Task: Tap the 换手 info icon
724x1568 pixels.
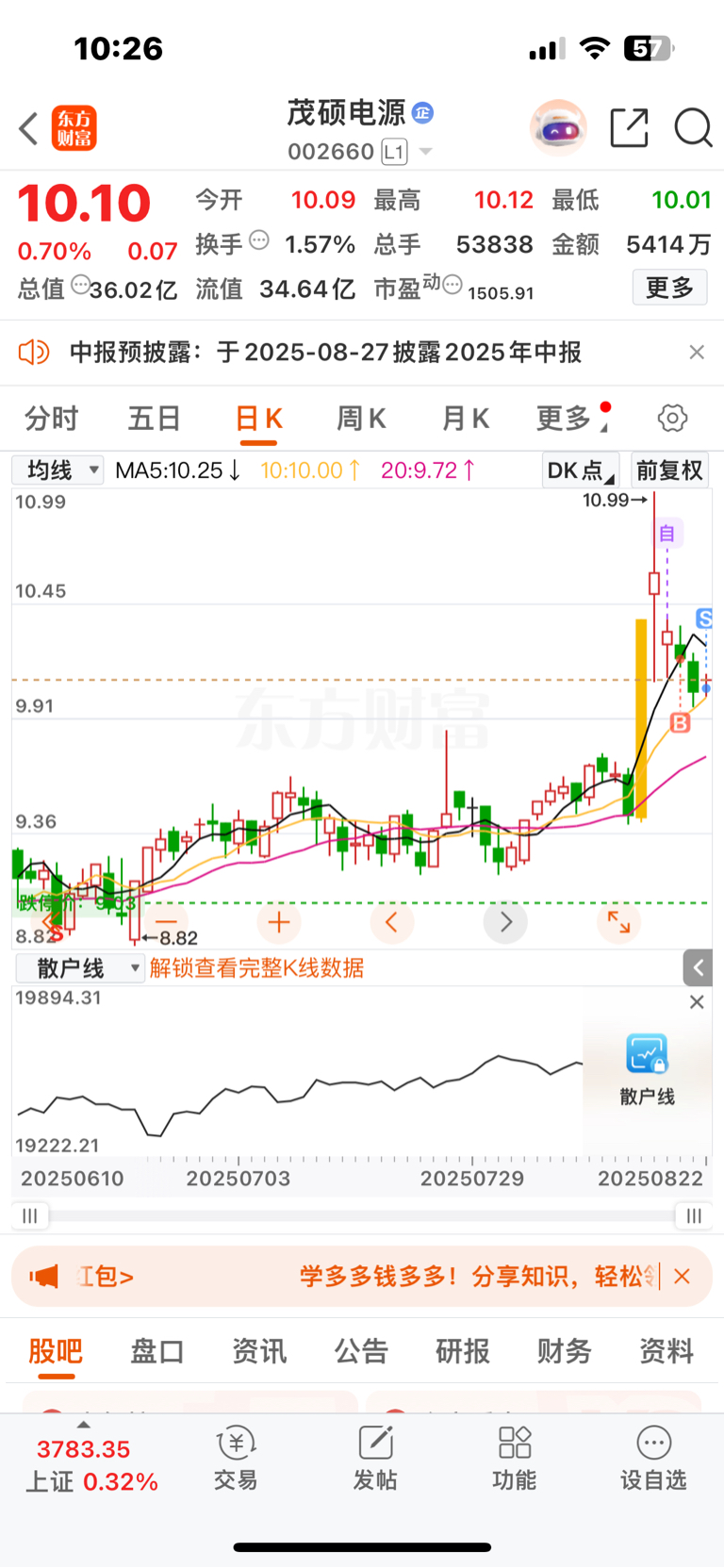Action: 259,240
